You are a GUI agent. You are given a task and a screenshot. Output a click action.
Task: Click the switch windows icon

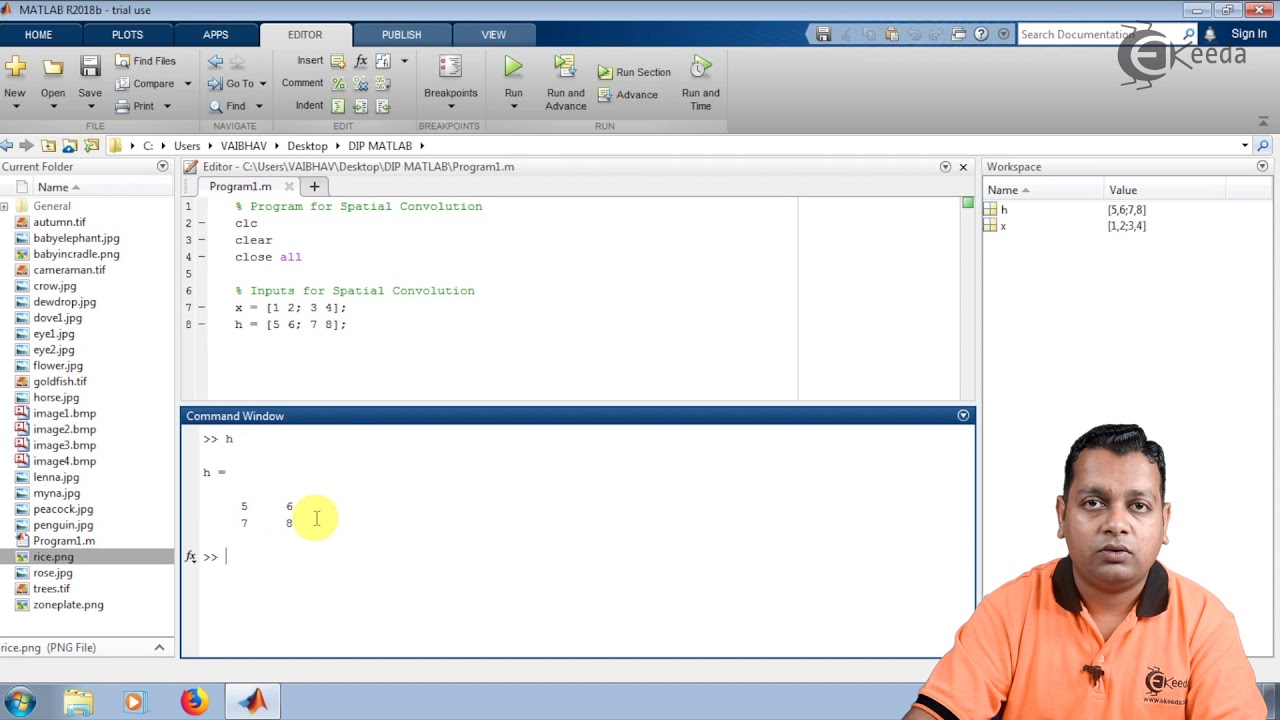959,34
